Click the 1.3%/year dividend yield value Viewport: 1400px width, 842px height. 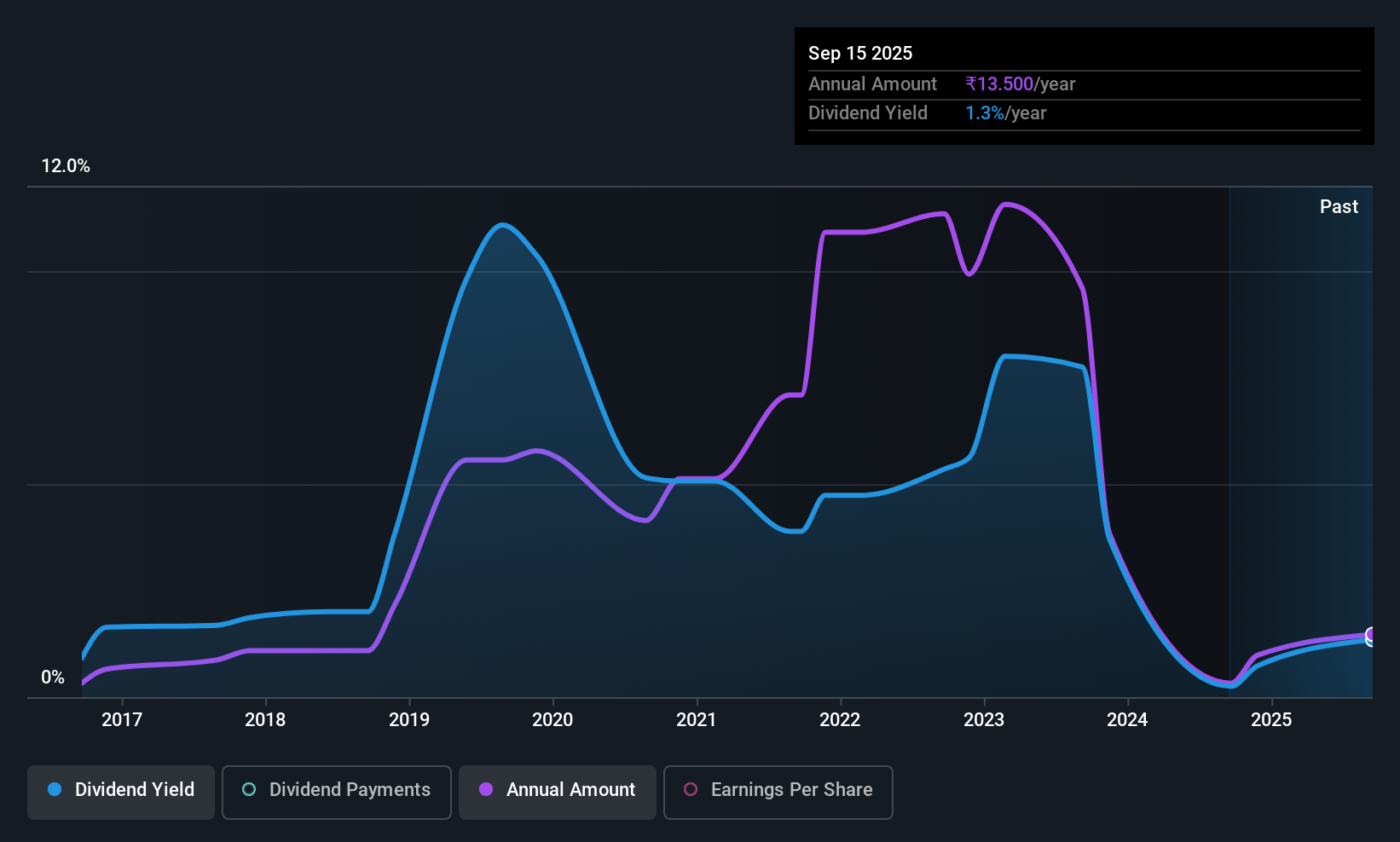(1006, 113)
